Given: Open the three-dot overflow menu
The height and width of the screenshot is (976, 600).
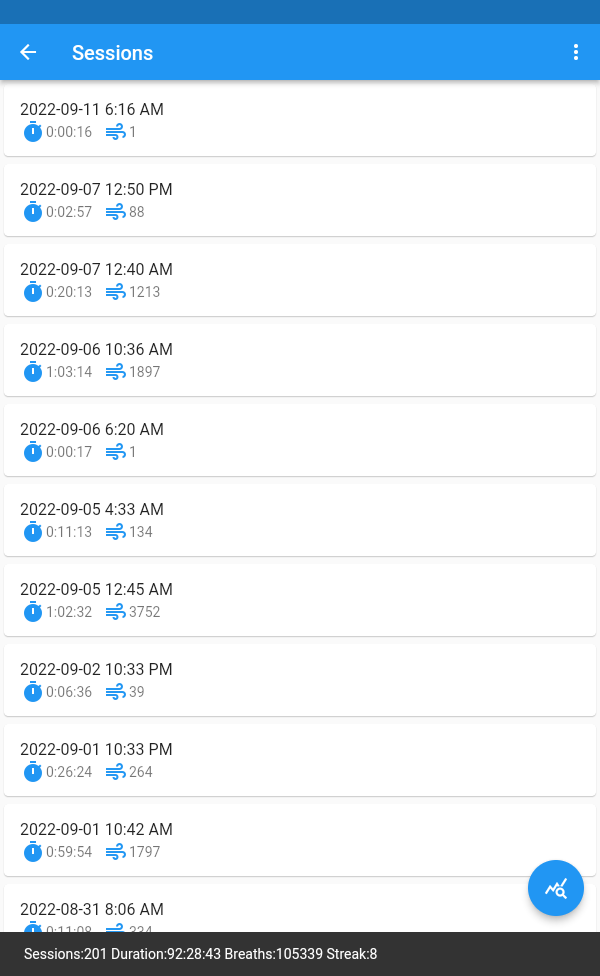Looking at the screenshot, I should (576, 53).
